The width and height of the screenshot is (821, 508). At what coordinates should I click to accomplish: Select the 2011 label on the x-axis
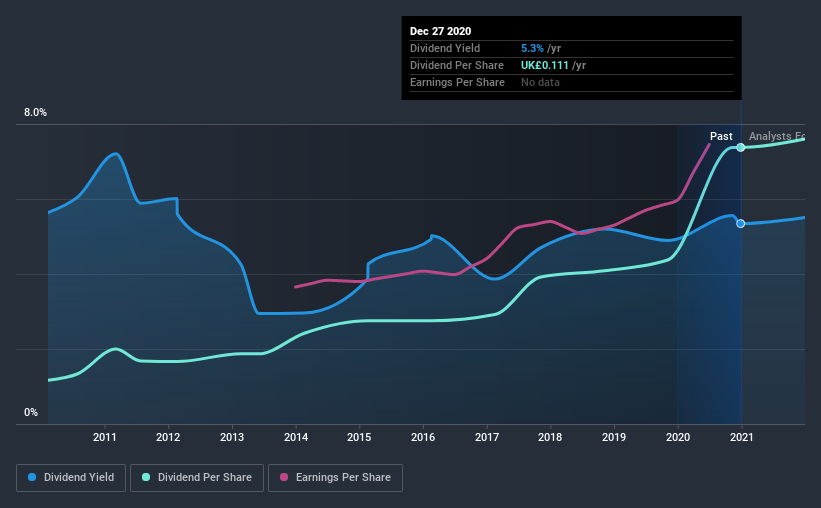[x=106, y=437]
